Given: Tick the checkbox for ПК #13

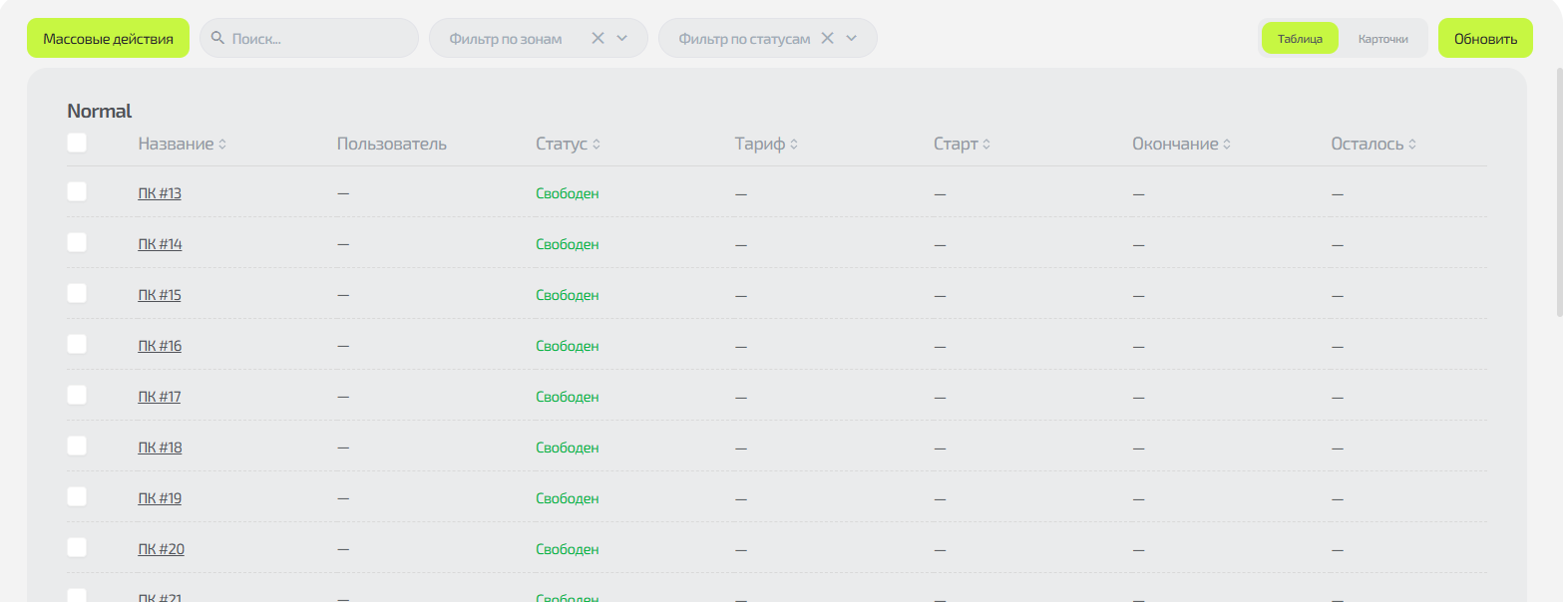Looking at the screenshot, I should click(x=77, y=191).
